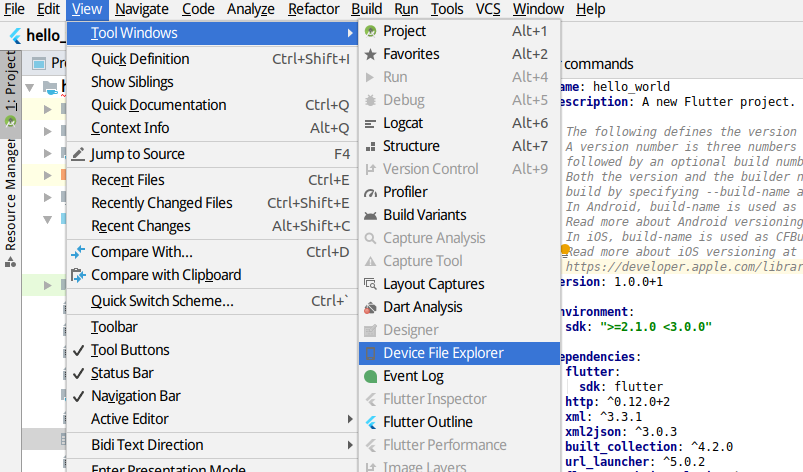Select Structure in the submenu
This screenshot has width=803, height=472.
point(410,146)
